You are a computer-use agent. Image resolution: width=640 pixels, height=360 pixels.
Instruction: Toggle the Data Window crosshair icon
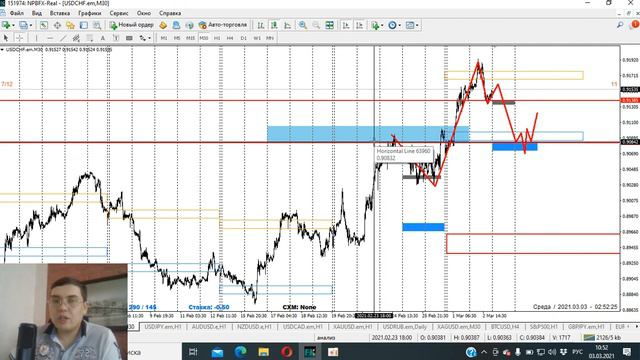tap(57, 25)
